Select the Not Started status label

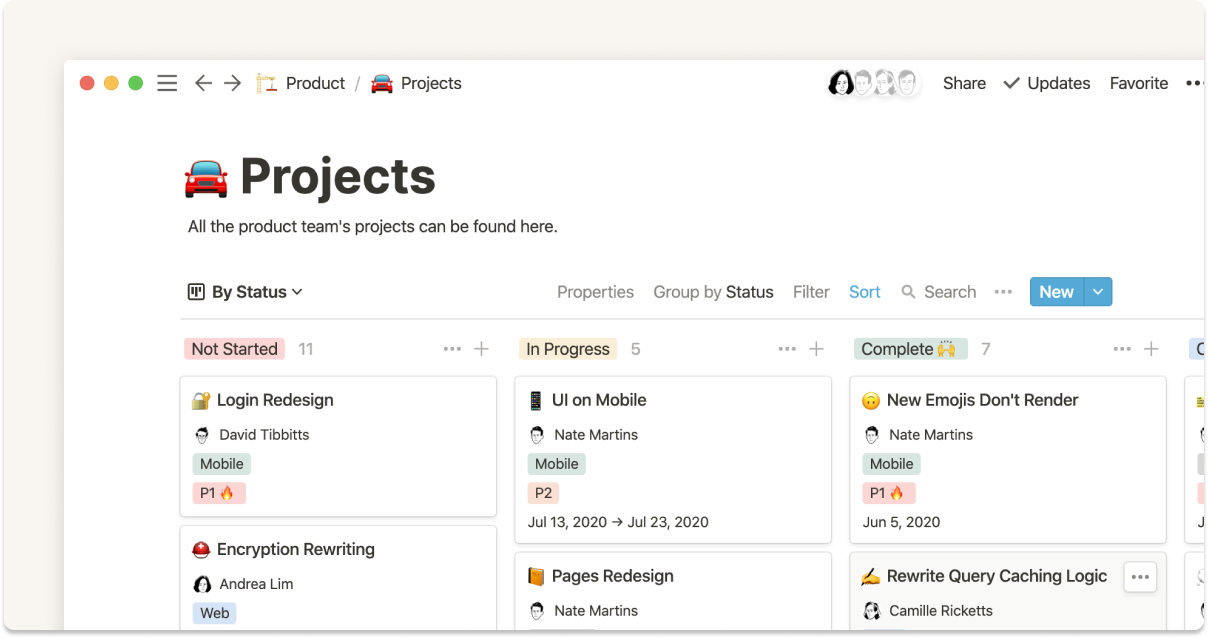tap(235, 349)
